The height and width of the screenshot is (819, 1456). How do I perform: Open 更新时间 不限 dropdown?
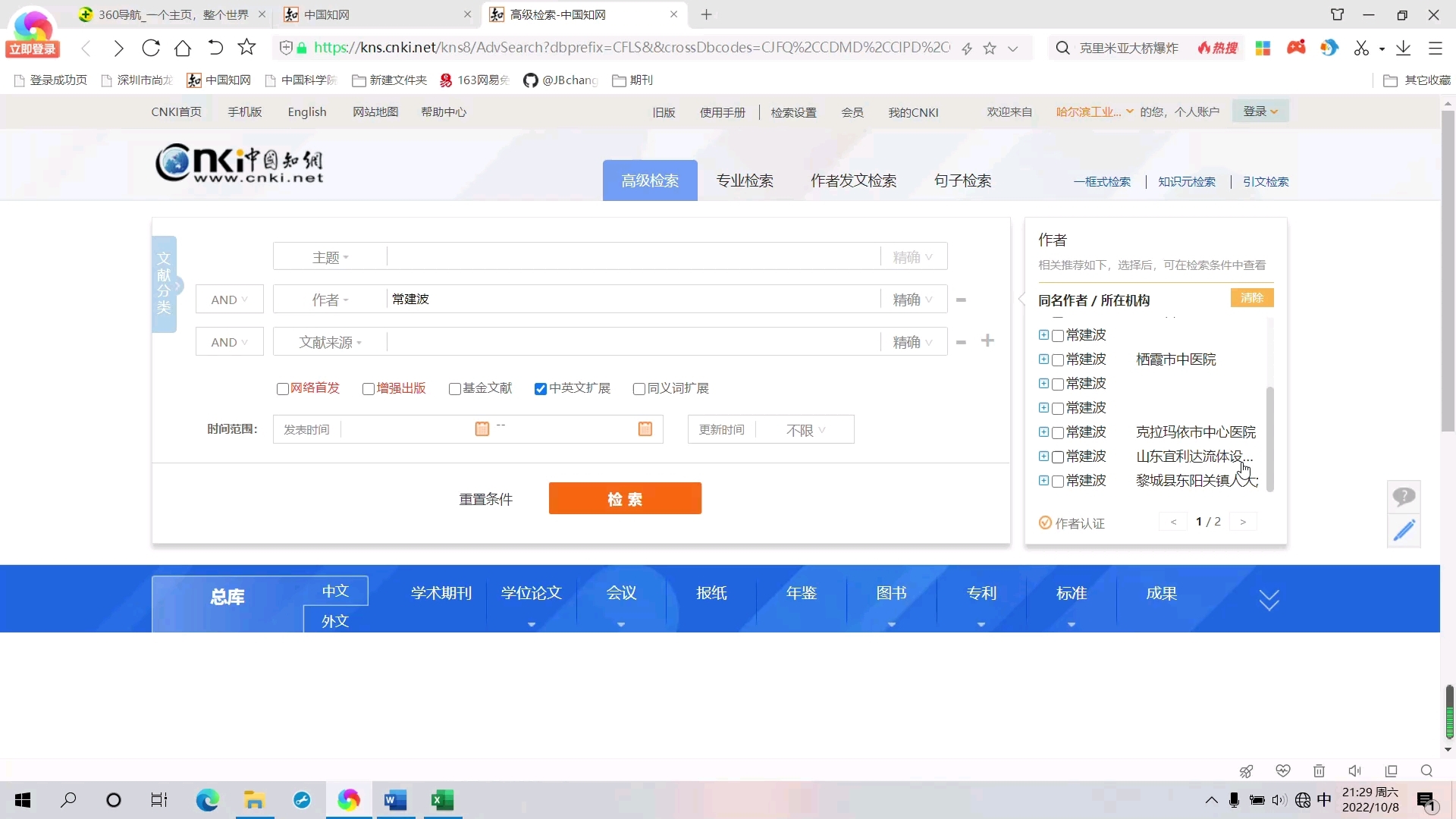pyautogui.click(x=805, y=430)
